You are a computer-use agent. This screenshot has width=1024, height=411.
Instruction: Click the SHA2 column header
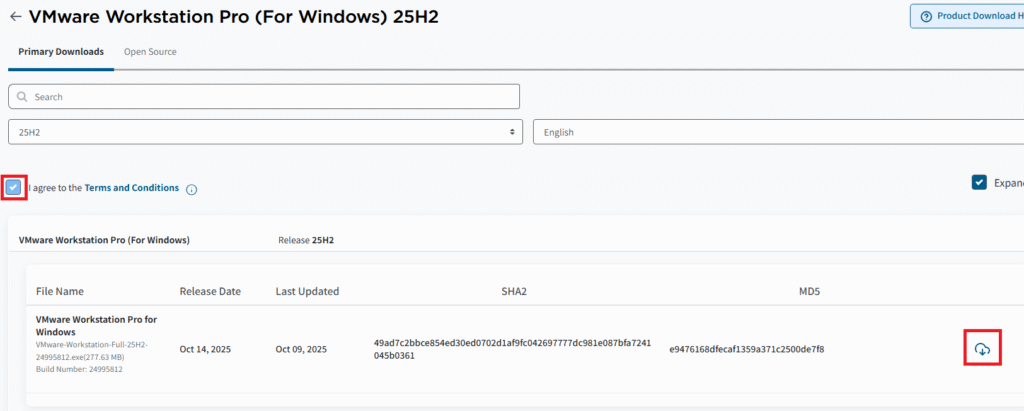click(513, 292)
